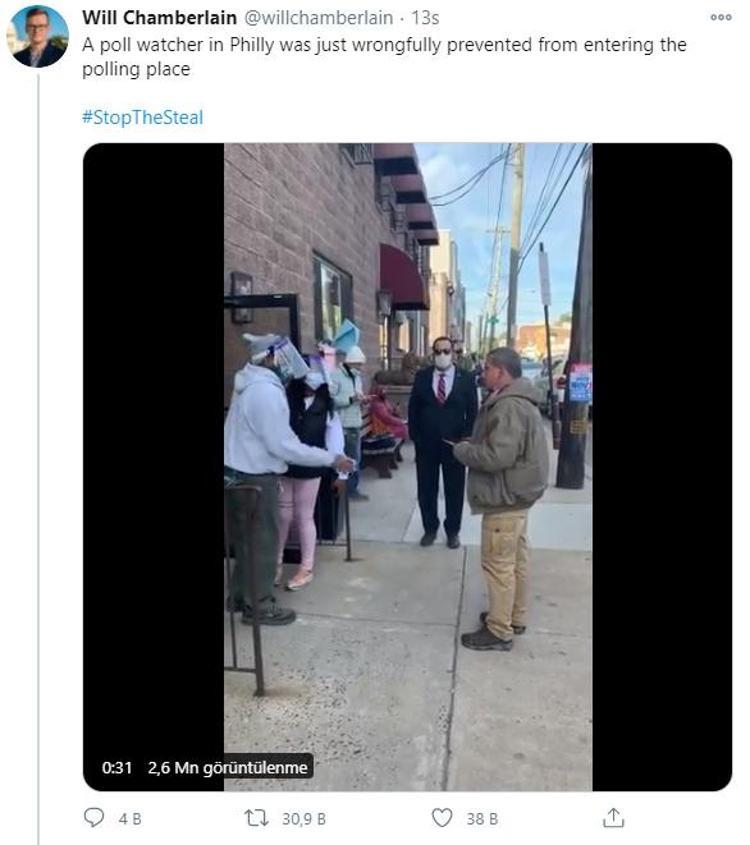Open the 13s tweet timestamp
This screenshot has height=845, width=750.
pos(426,18)
